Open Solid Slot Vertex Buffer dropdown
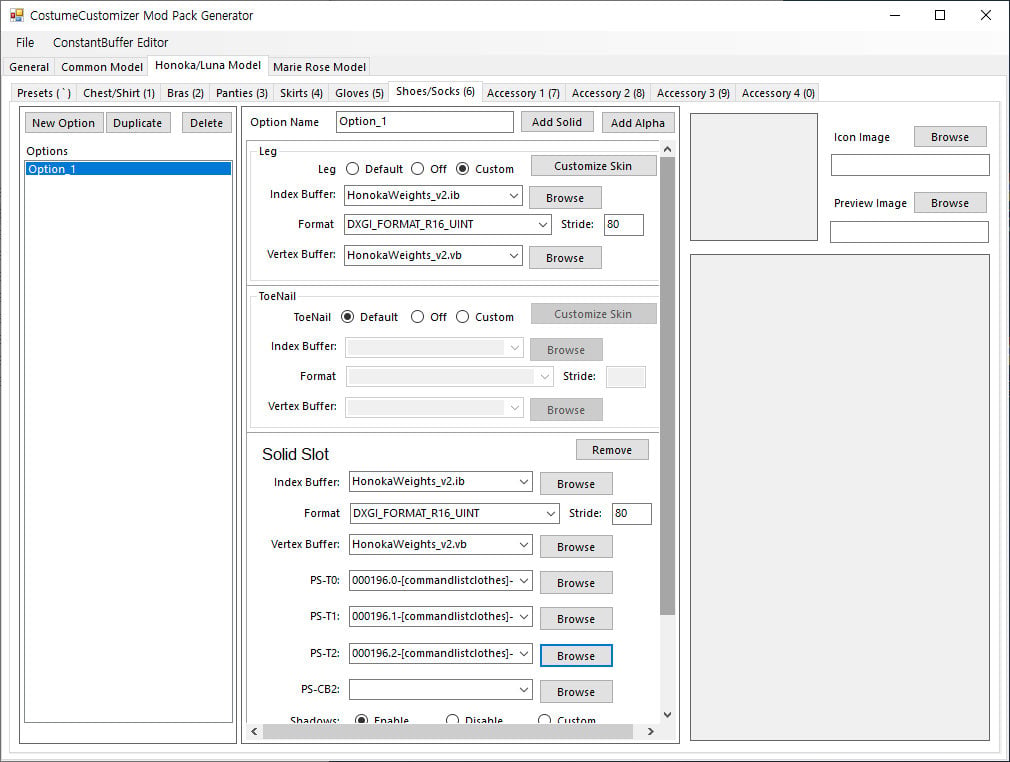This screenshot has width=1010, height=762. 524,544
